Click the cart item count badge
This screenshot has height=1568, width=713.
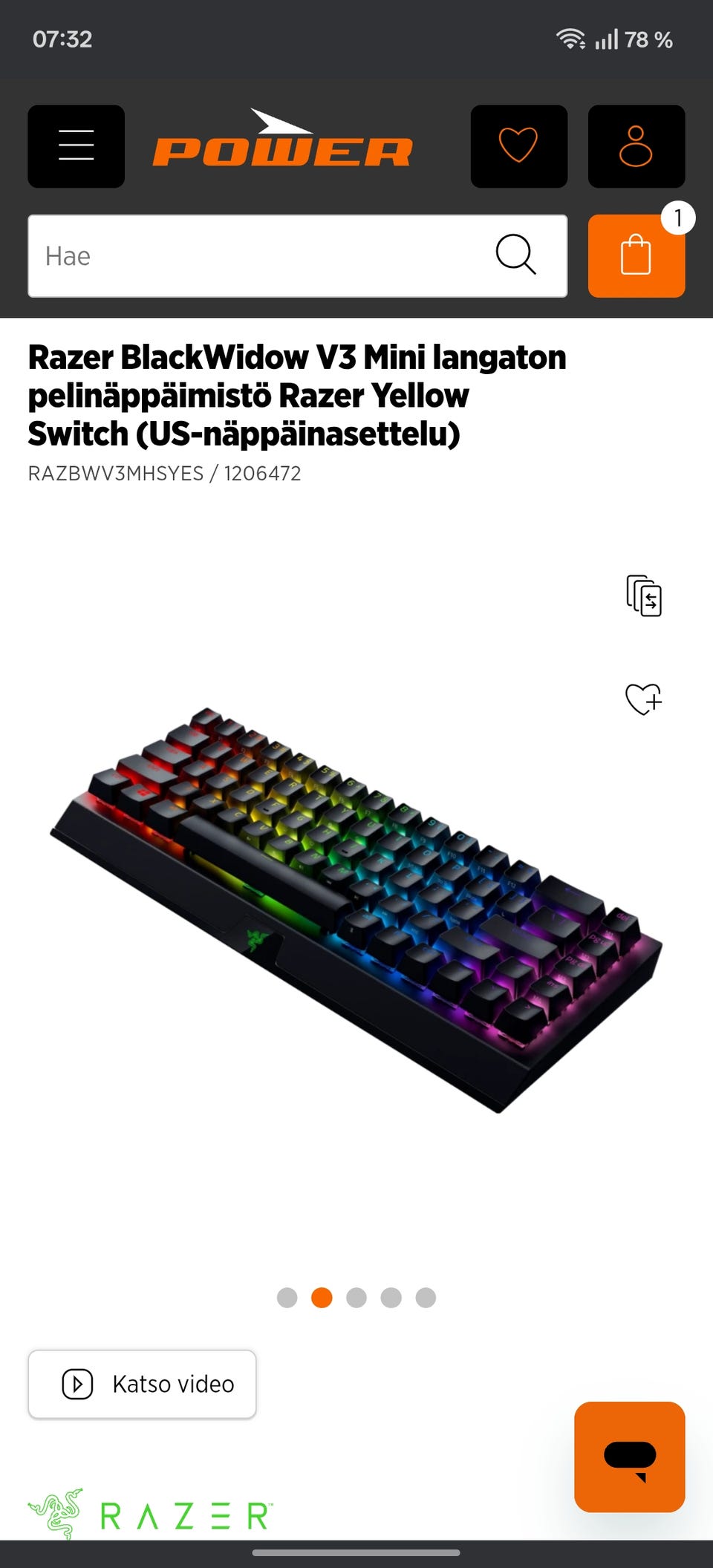pyautogui.click(x=677, y=218)
